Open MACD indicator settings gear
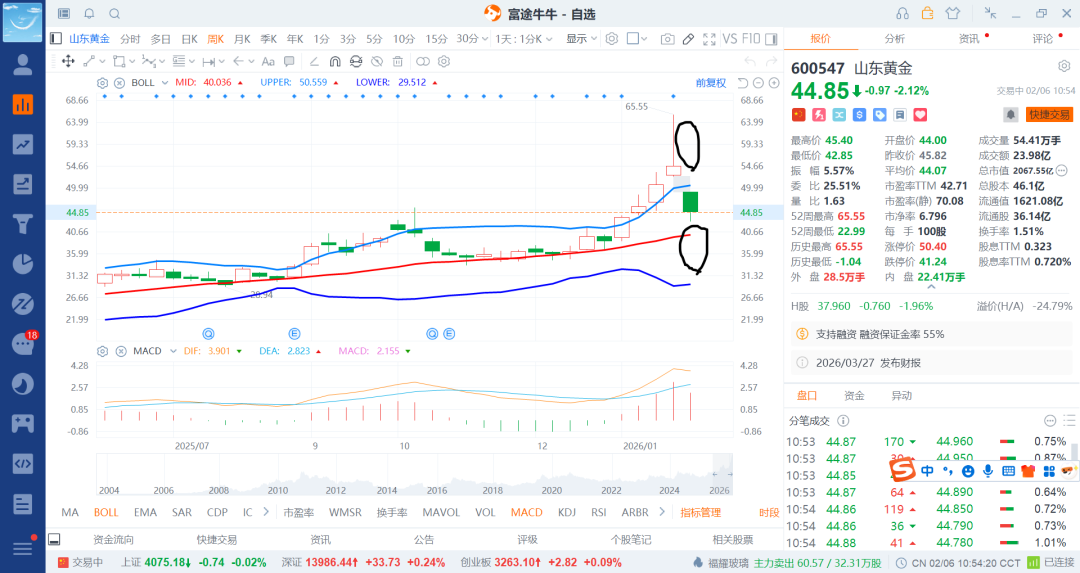1080x573 pixels. tap(103, 351)
